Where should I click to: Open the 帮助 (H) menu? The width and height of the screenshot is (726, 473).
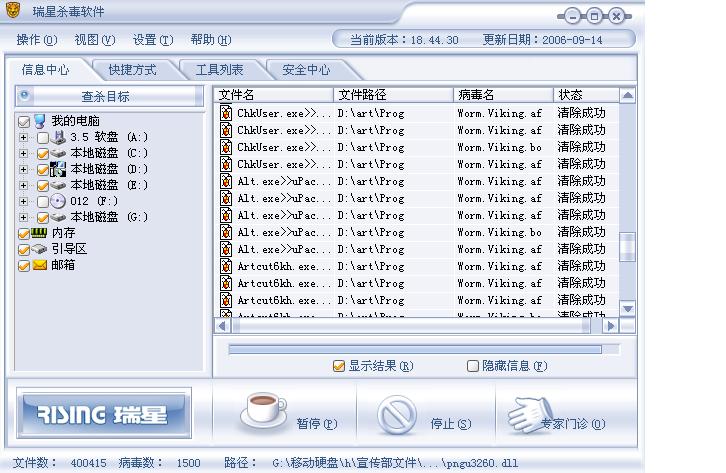(211, 40)
